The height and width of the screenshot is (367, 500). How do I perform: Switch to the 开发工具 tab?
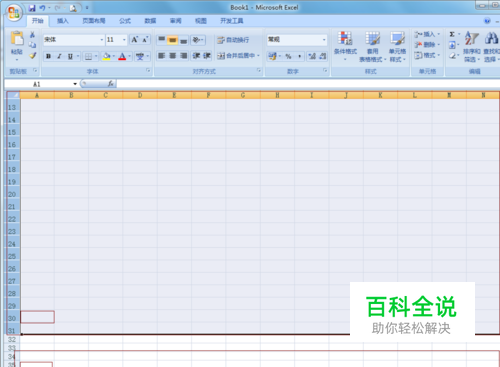tap(232, 21)
